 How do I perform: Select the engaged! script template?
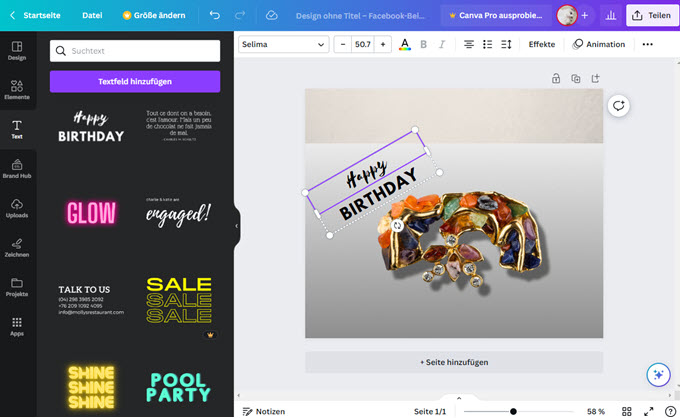178,212
